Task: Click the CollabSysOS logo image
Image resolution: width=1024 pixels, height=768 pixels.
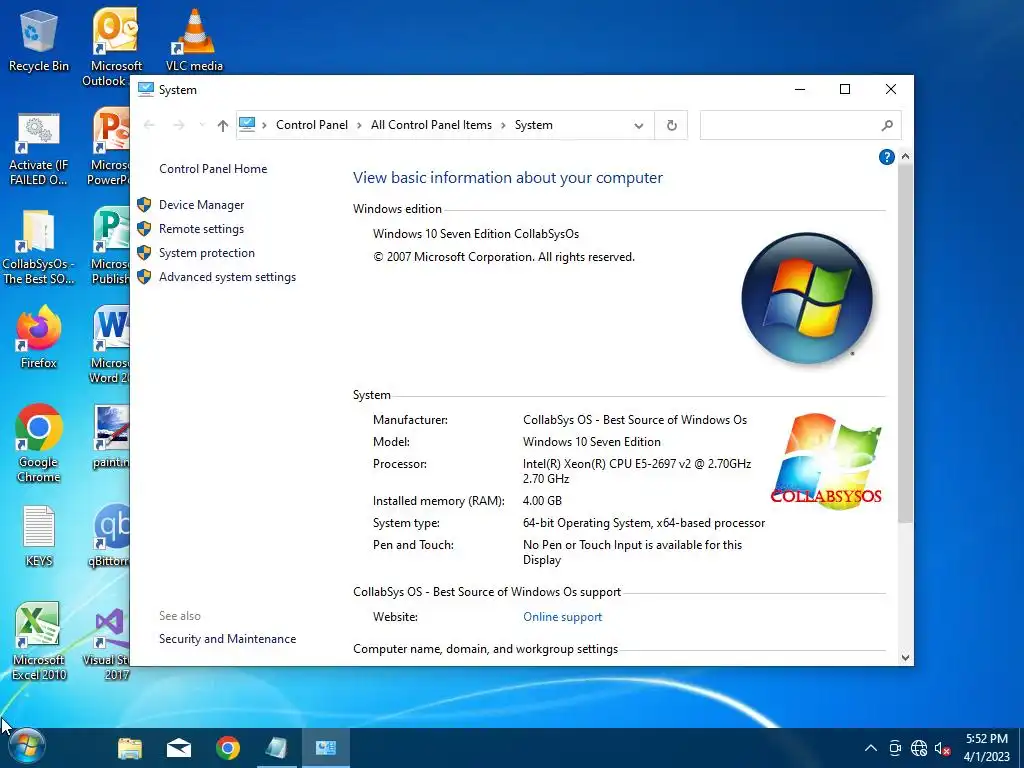Action: coord(826,461)
